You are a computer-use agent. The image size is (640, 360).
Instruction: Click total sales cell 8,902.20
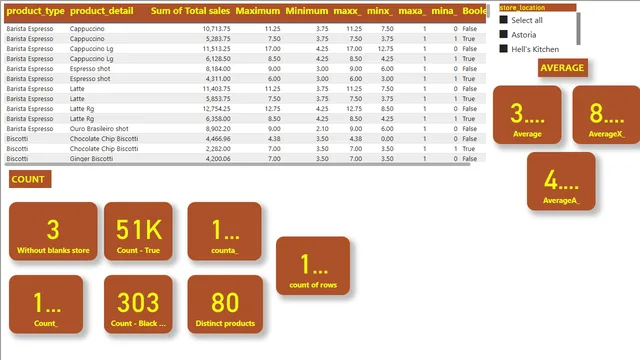click(218, 129)
